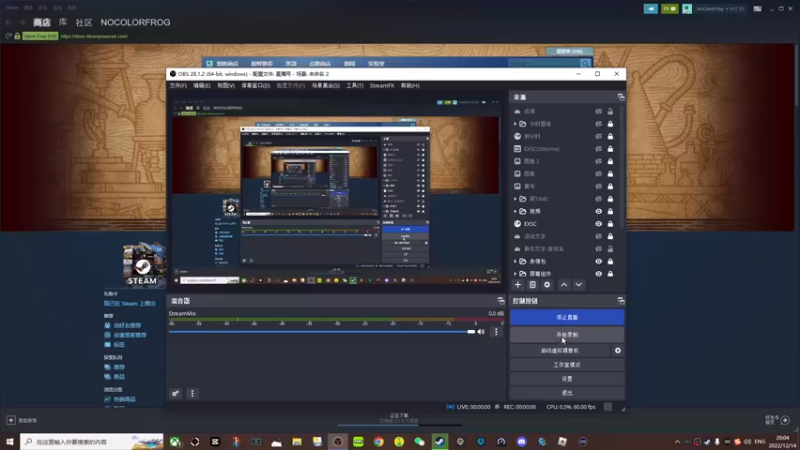Expand the 表情包 group folder

pos(515,261)
